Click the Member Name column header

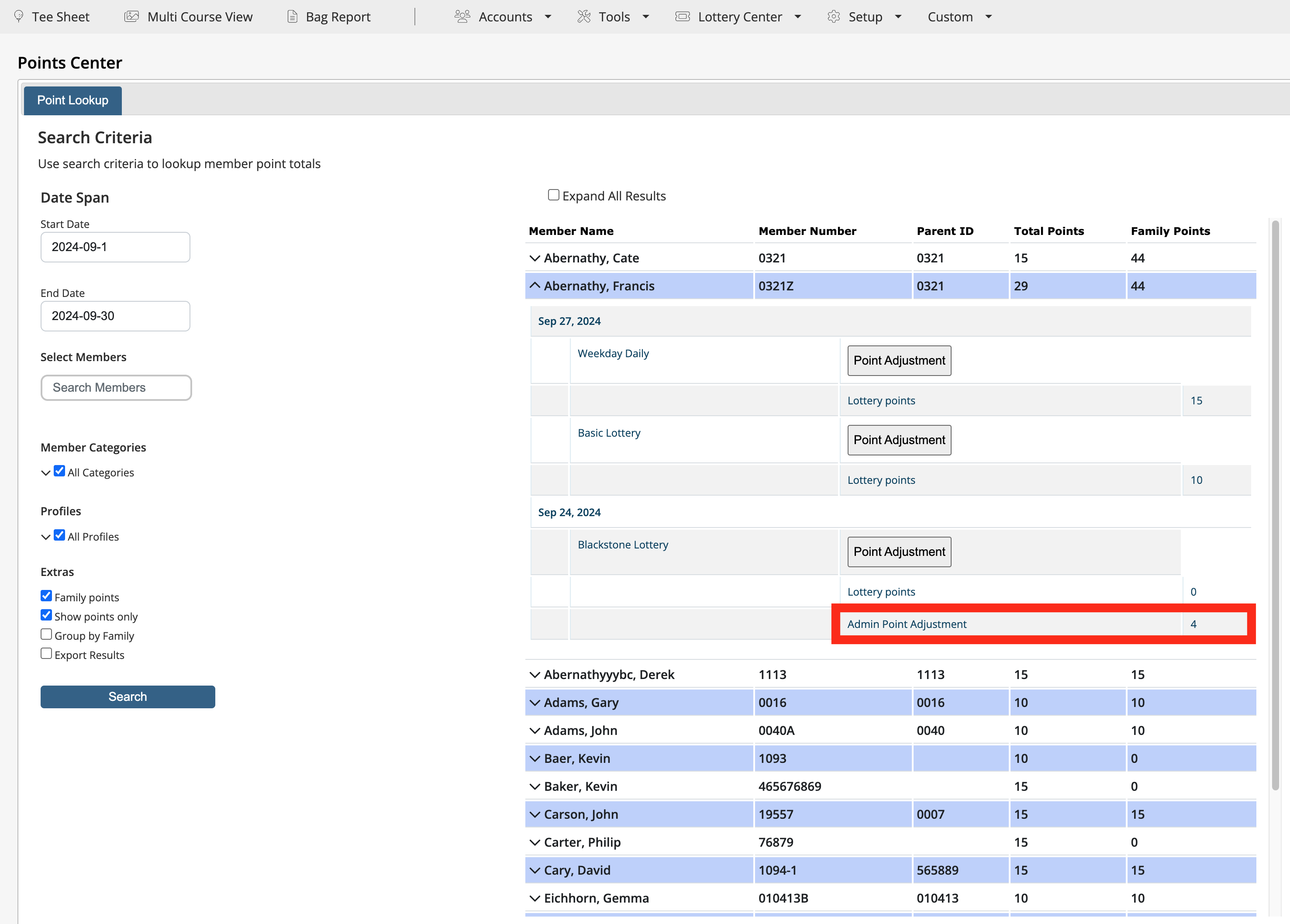(x=571, y=231)
